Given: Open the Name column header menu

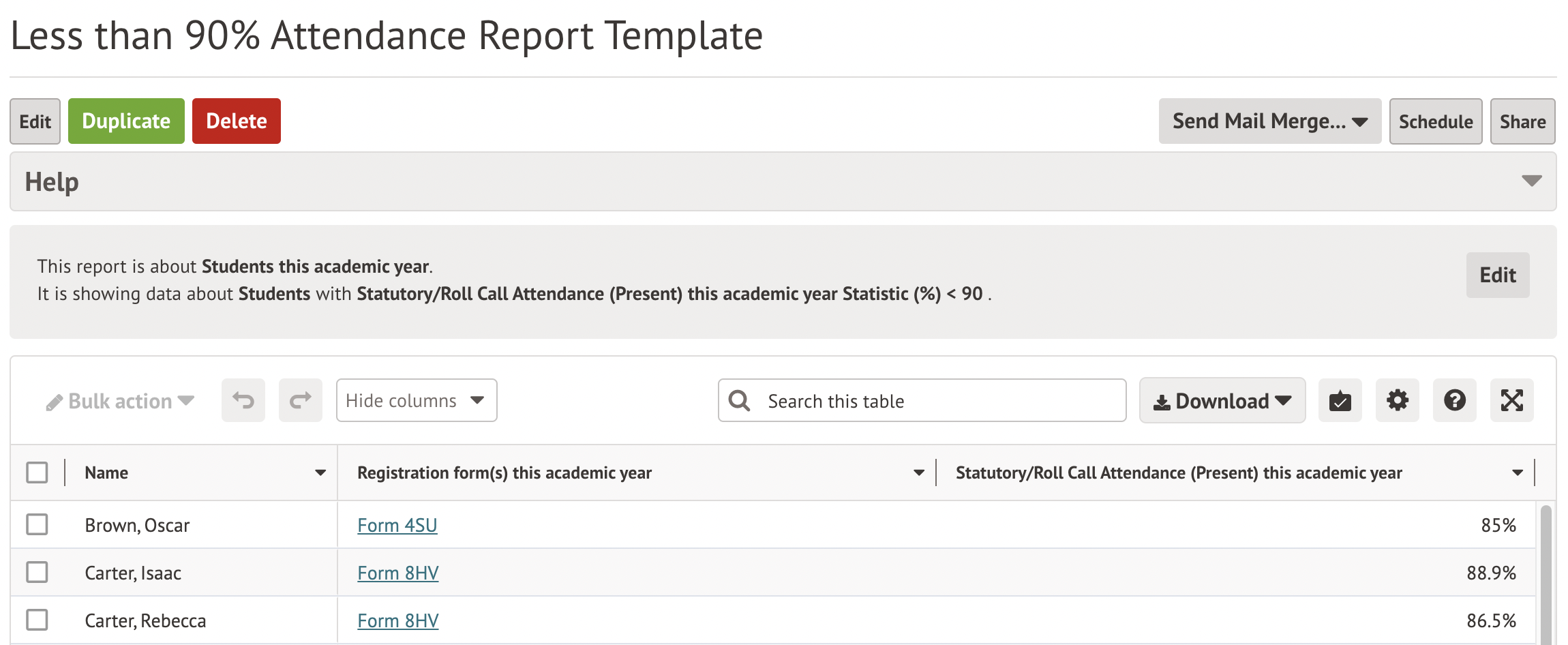Looking at the screenshot, I should coord(320,472).
